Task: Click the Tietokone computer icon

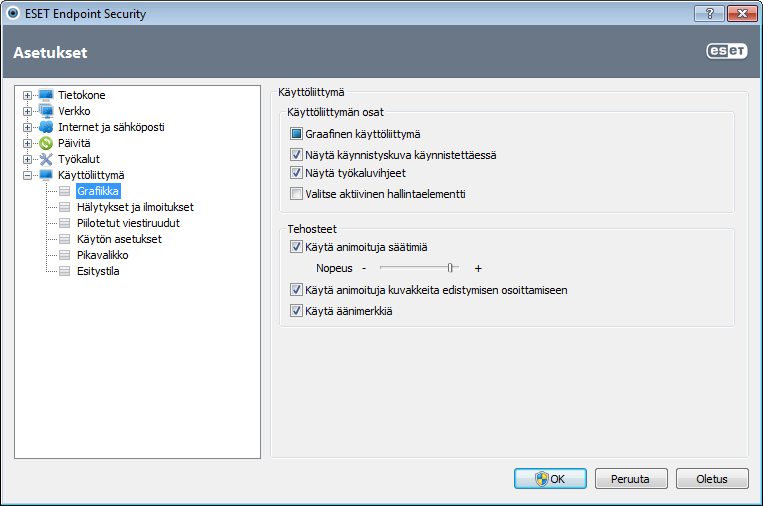Action: [x=46, y=95]
